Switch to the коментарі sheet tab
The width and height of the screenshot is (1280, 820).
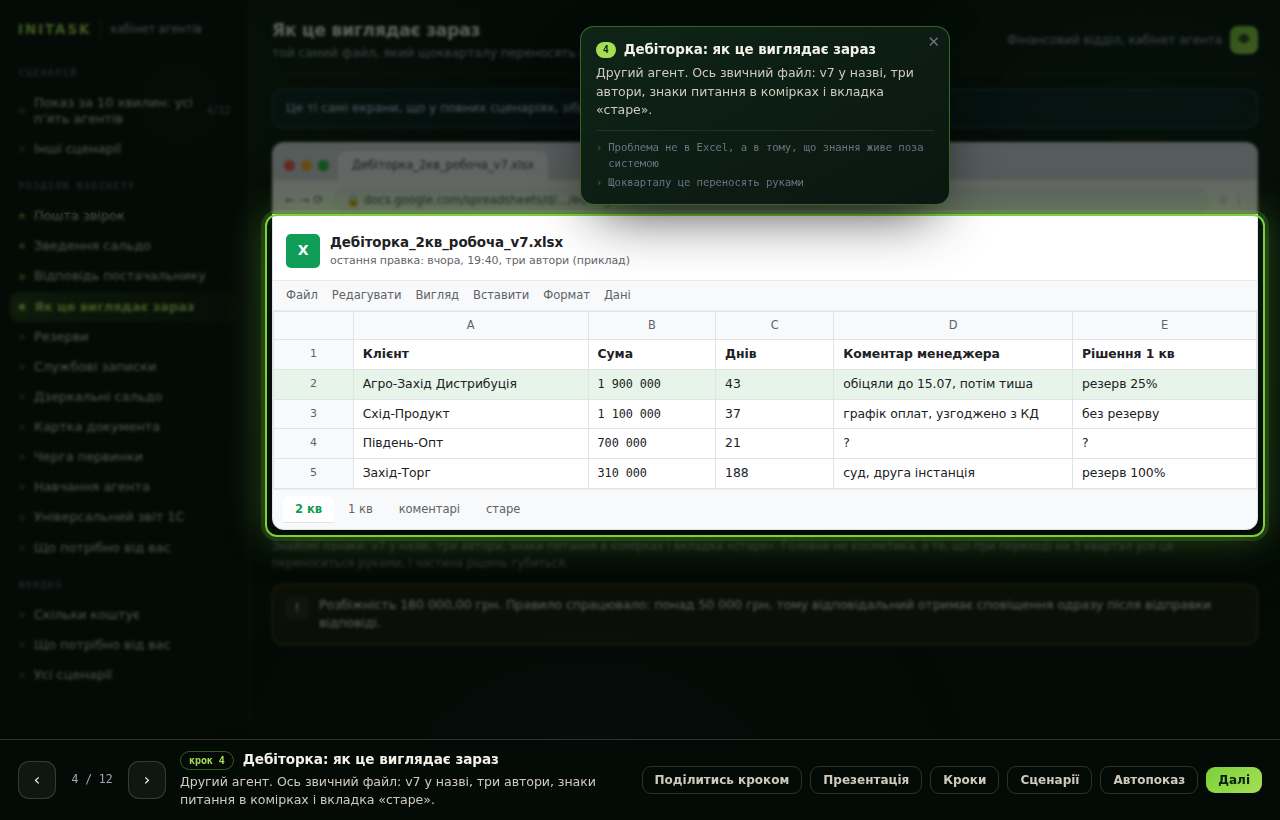pyautogui.click(x=429, y=509)
